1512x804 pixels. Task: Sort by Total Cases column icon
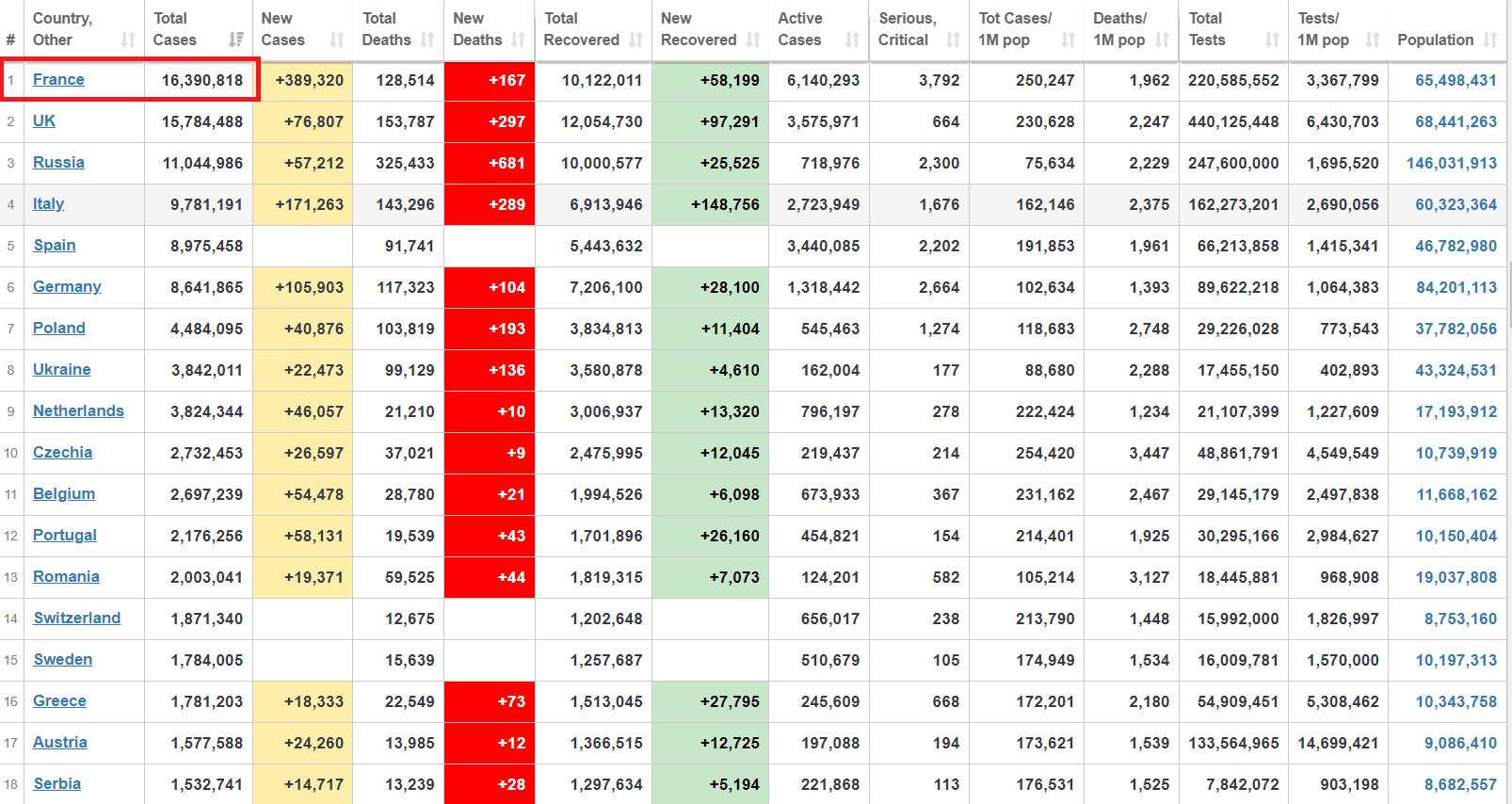(236, 40)
